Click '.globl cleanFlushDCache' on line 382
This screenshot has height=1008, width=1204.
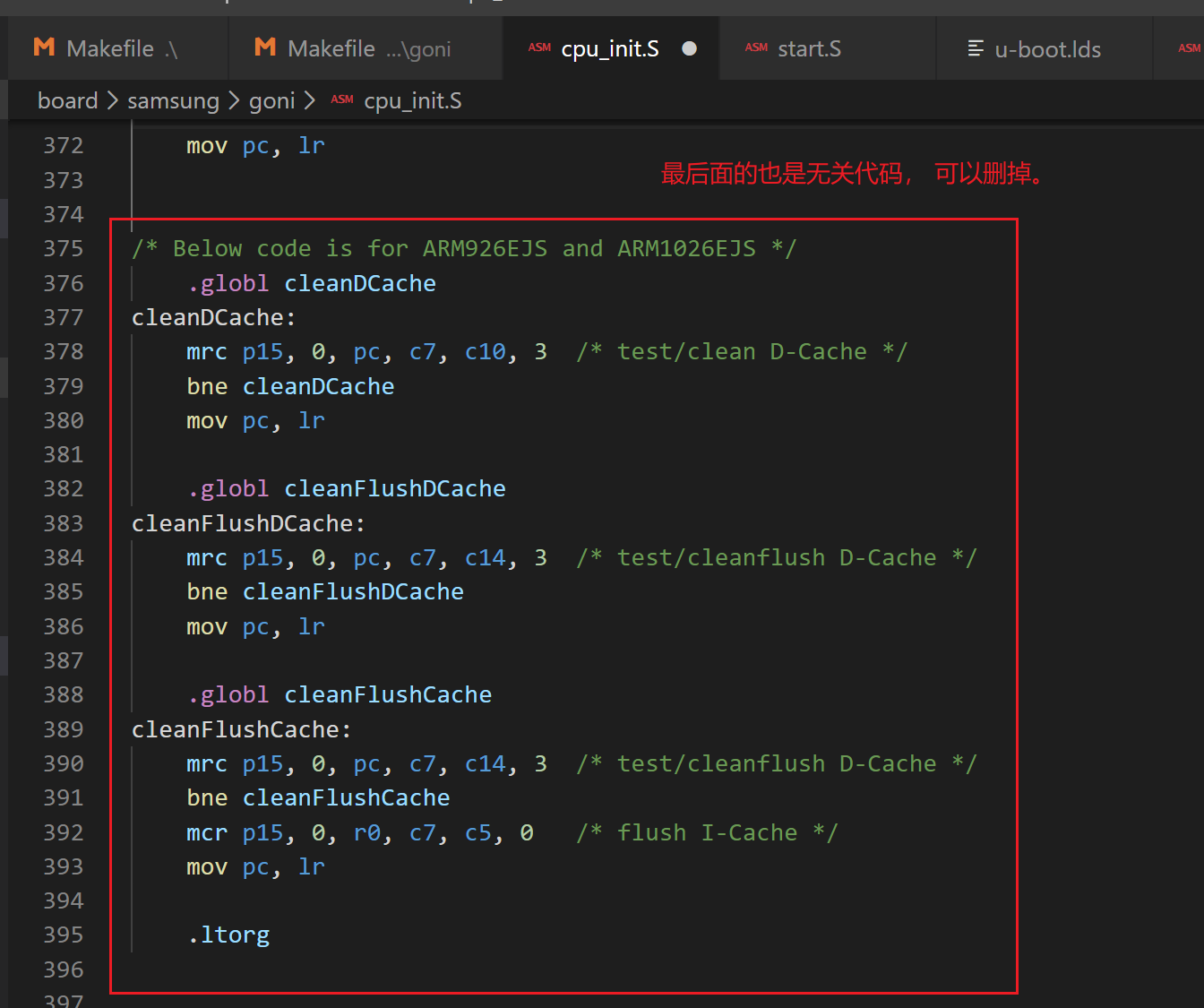[347, 488]
